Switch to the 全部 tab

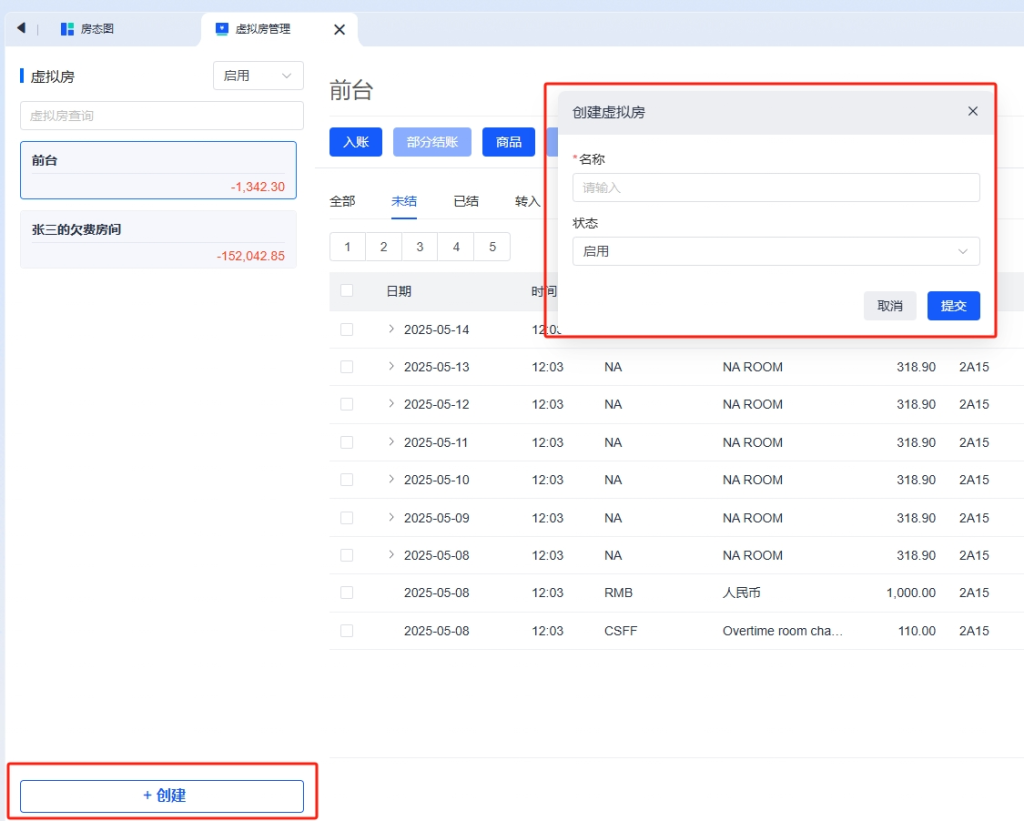pyautogui.click(x=342, y=201)
